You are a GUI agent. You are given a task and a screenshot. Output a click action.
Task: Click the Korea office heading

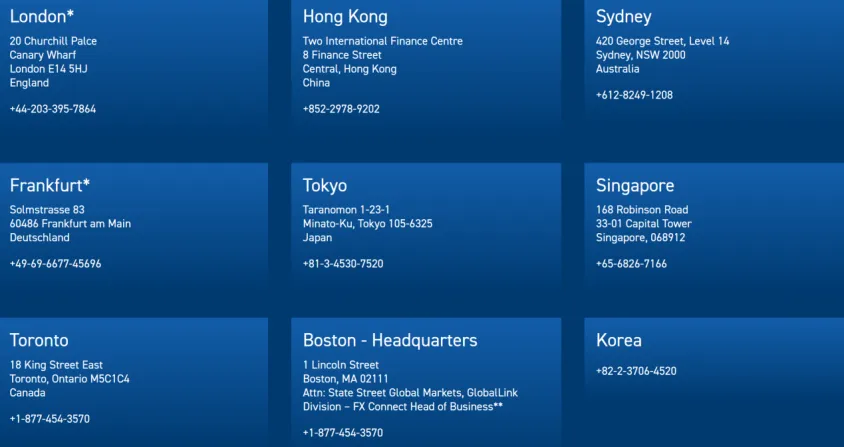click(619, 340)
